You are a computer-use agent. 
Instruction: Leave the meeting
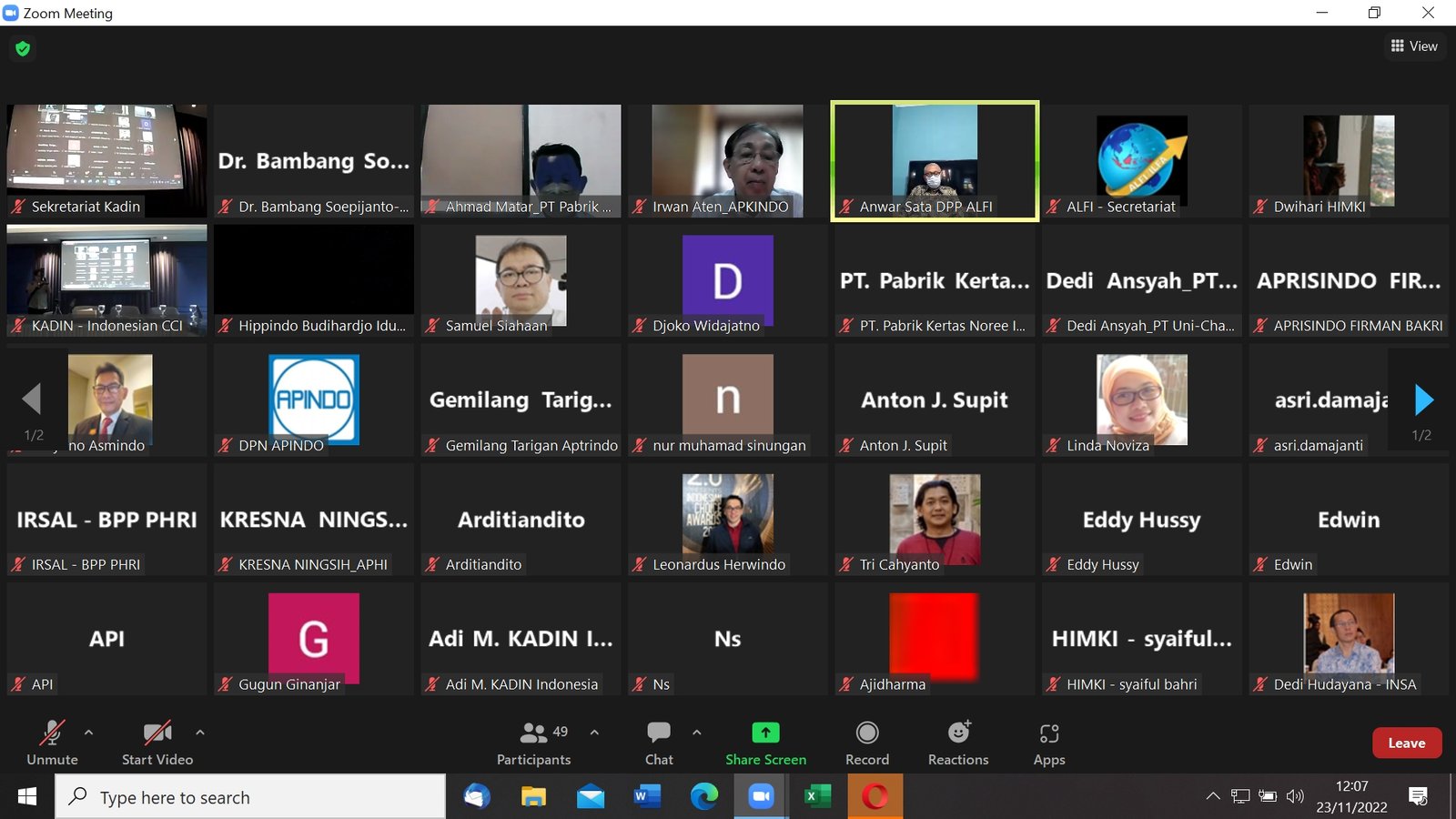click(x=1407, y=743)
